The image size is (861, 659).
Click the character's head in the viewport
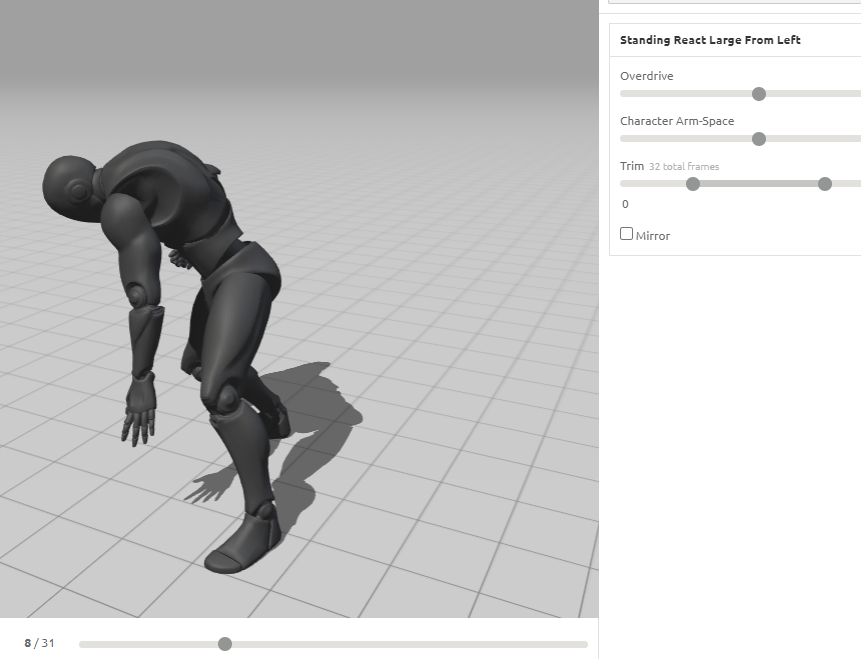coord(70,187)
